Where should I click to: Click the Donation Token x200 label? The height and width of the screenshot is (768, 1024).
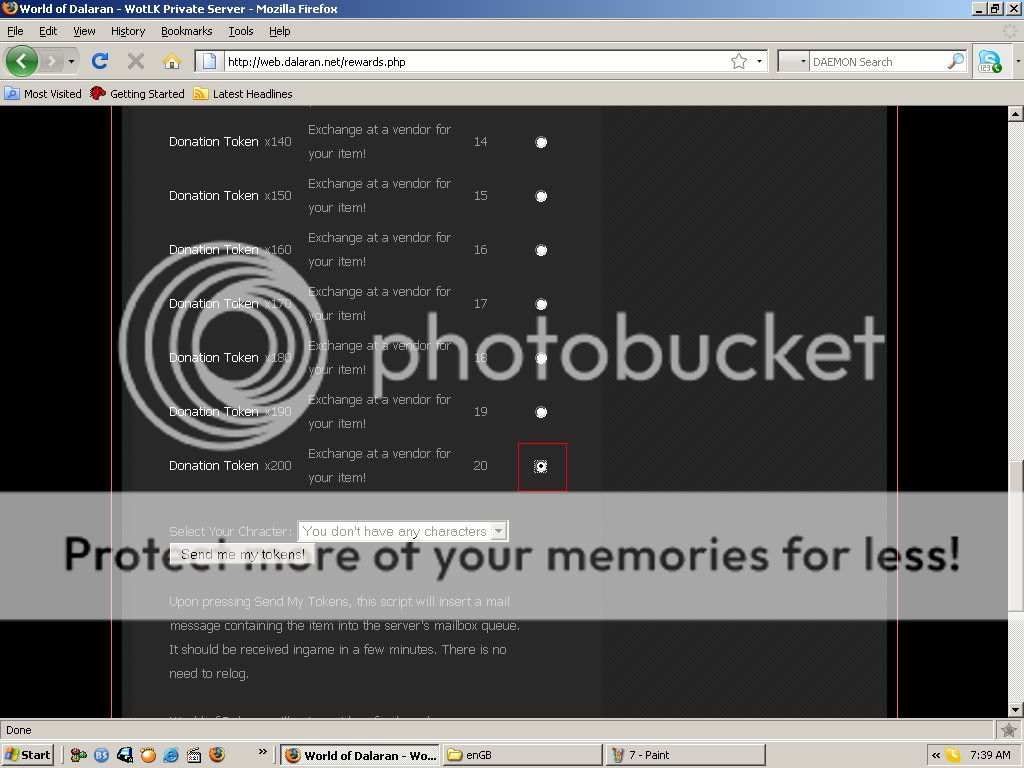click(x=230, y=466)
